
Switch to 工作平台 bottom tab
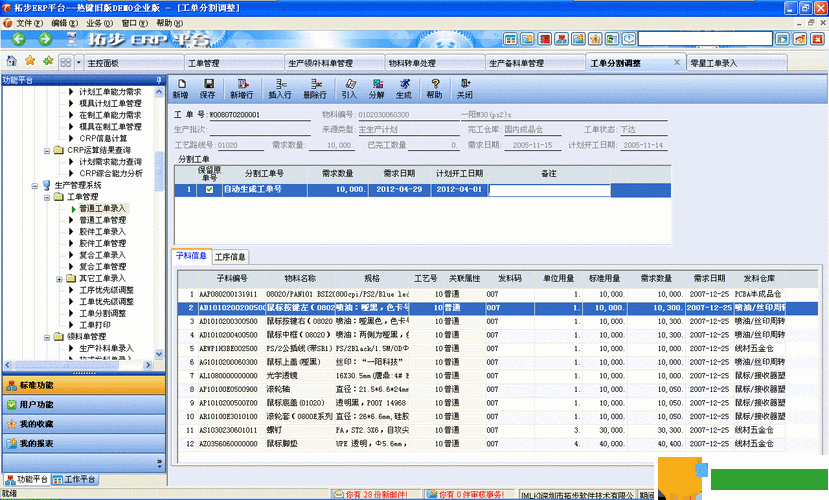(x=75, y=479)
